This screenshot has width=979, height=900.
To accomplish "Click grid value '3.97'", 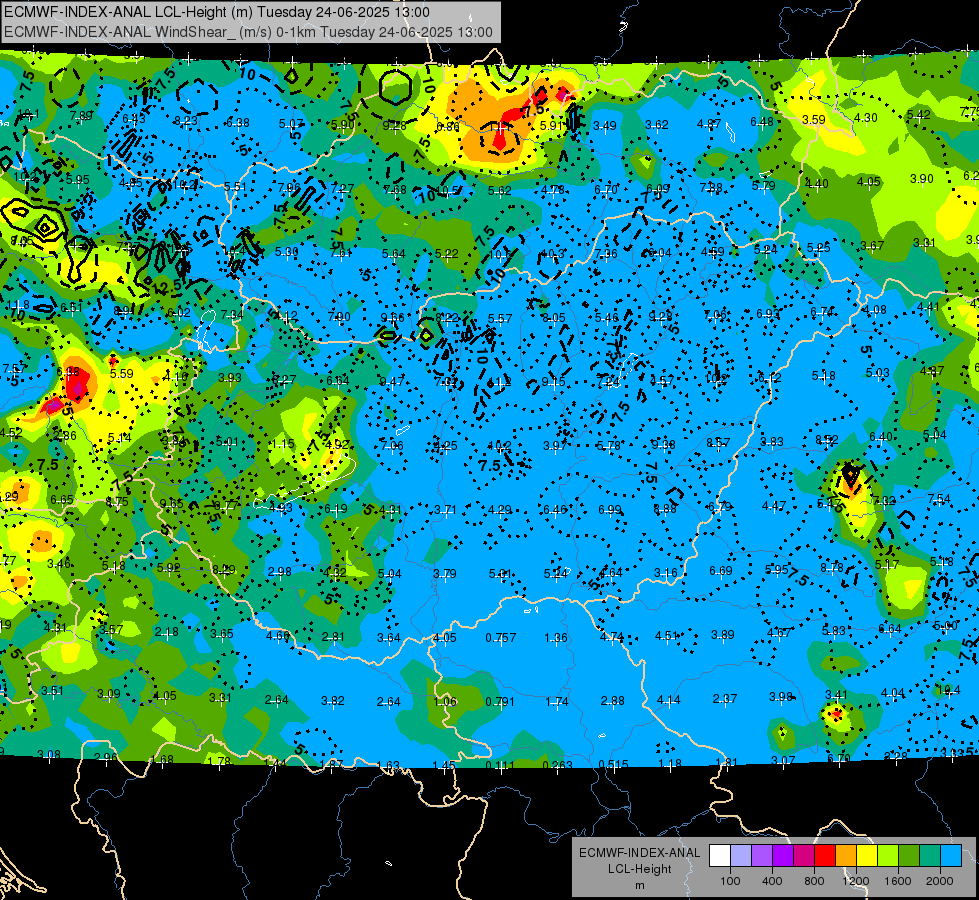I will pos(554,445).
